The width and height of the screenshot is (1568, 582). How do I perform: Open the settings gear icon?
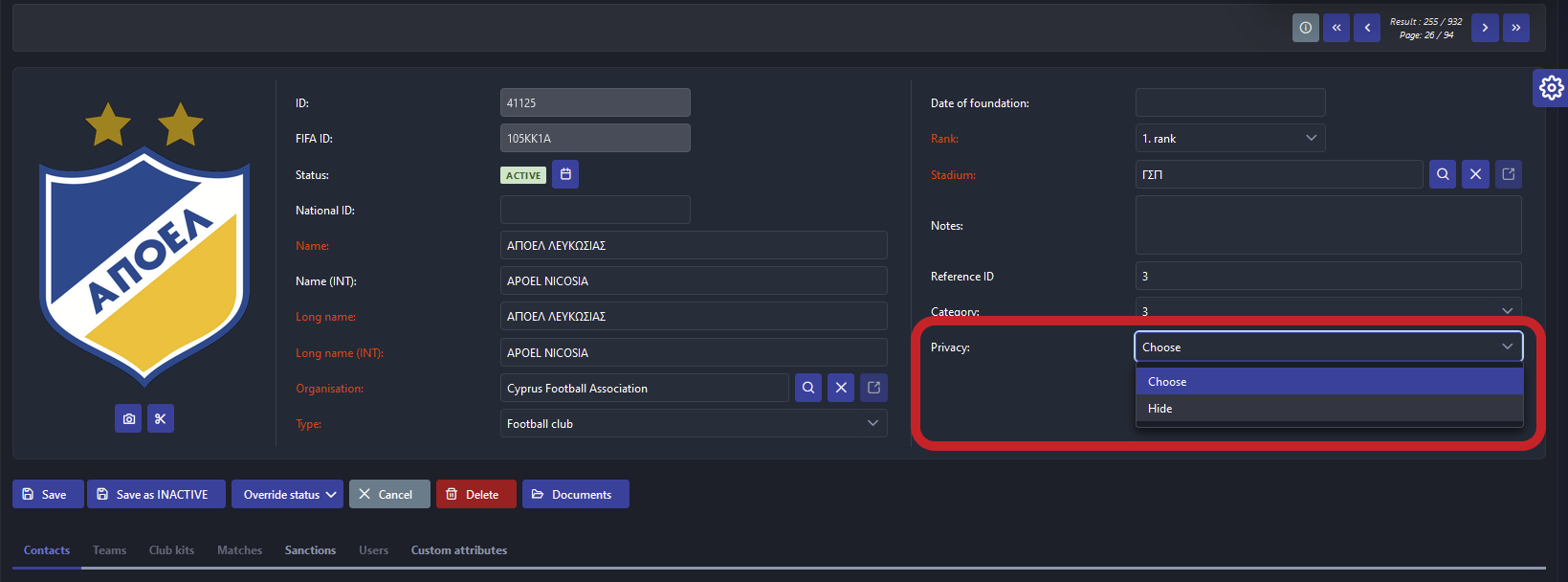coord(1551,88)
